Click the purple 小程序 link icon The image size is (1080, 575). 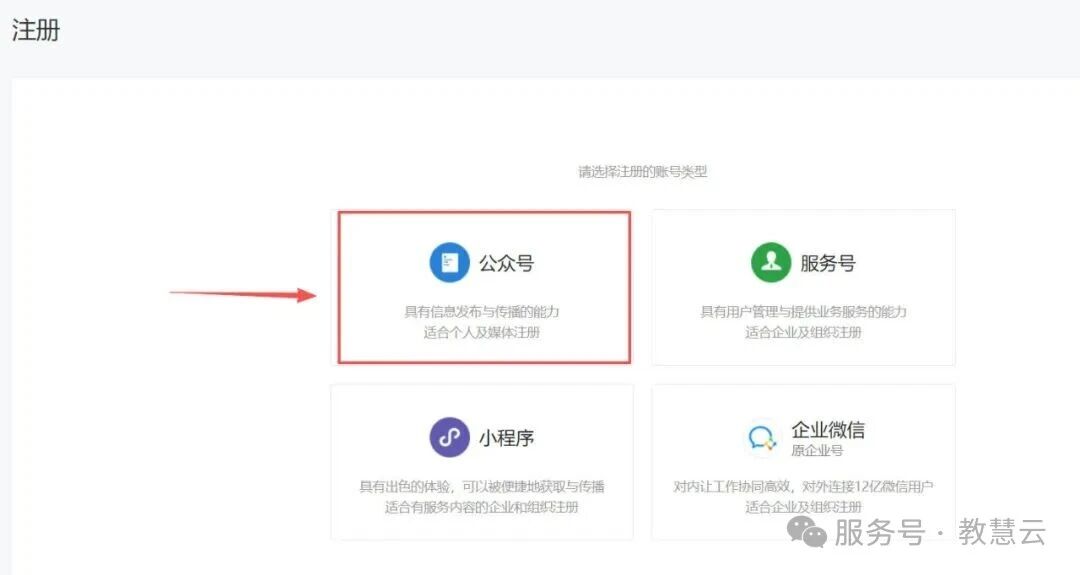click(x=449, y=437)
